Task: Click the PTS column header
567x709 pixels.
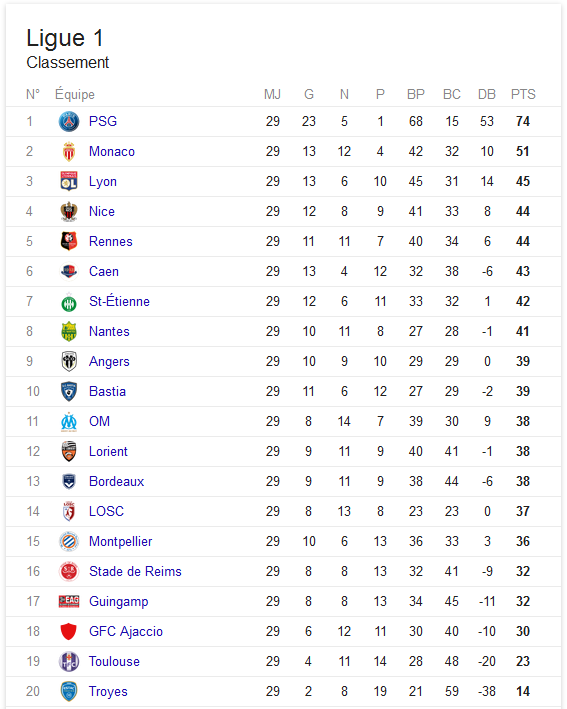Action: pos(523,94)
